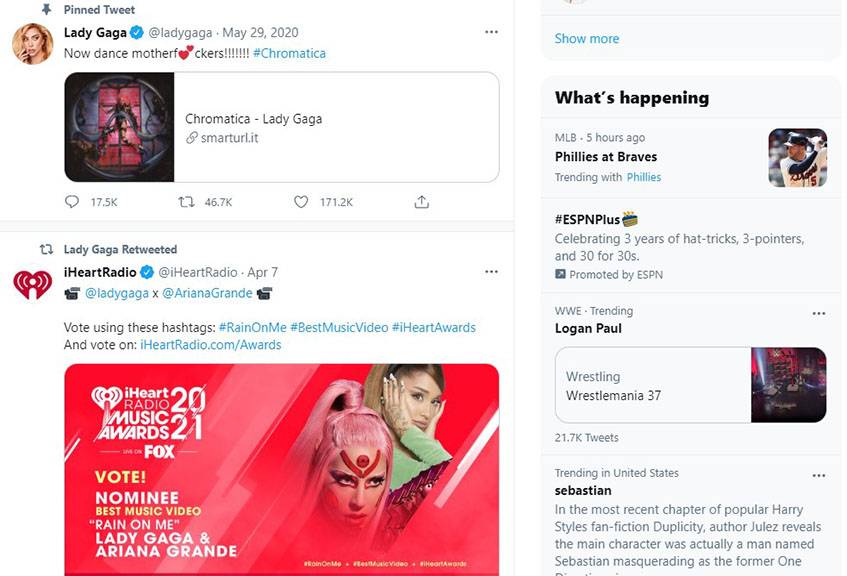
Task: Select the Phillies at Braves trend
Action: pyautogui.click(x=606, y=157)
